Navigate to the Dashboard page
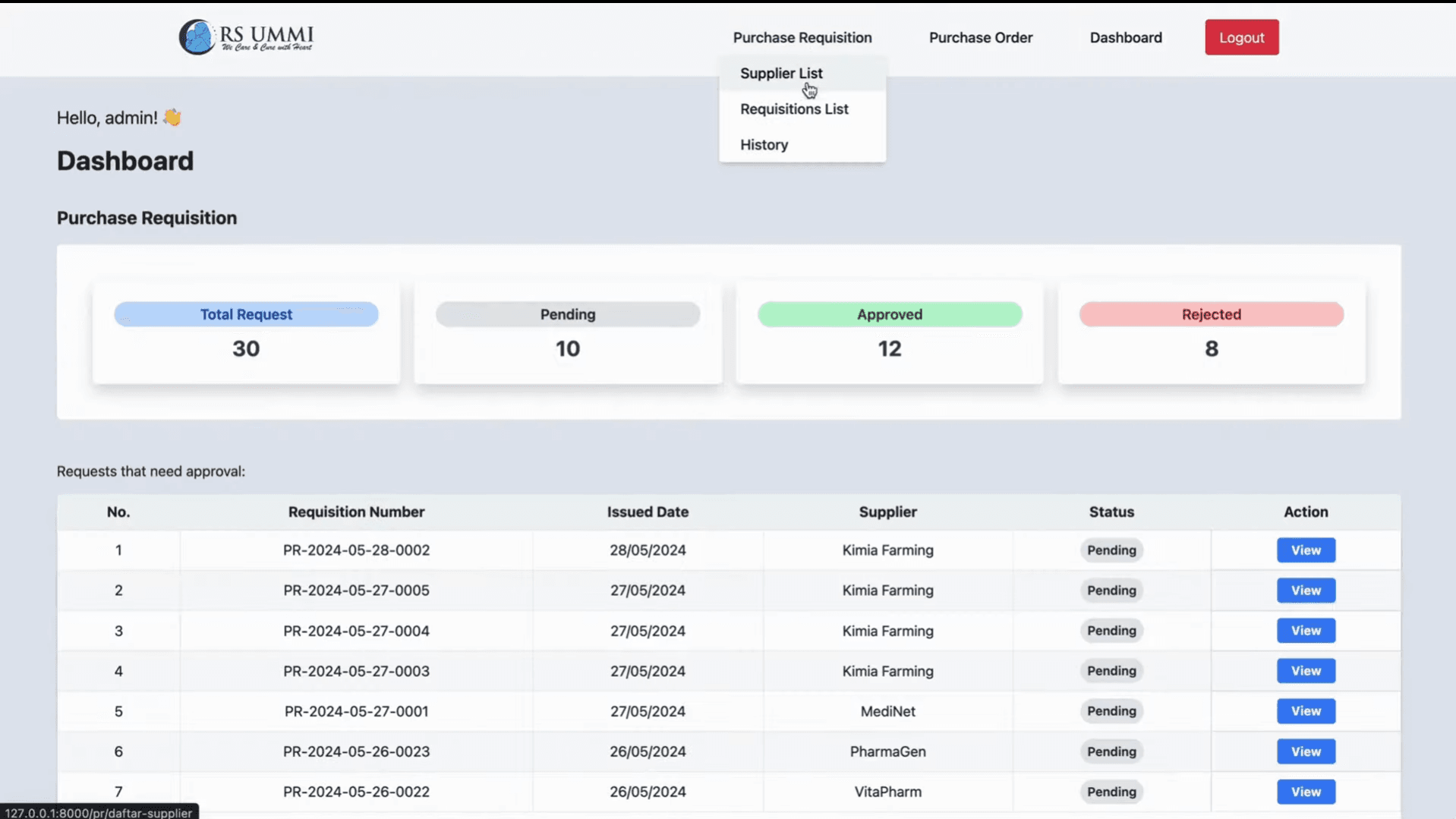 pos(1126,37)
